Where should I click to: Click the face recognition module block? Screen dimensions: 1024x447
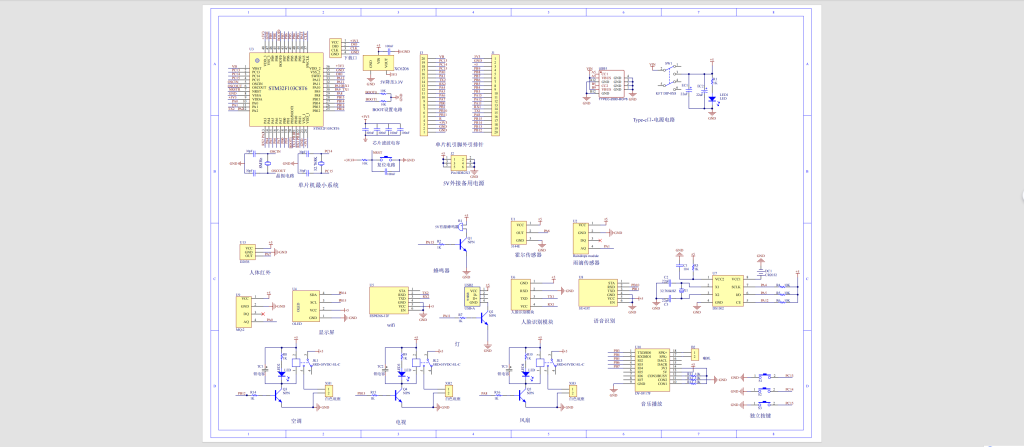pyautogui.click(x=522, y=294)
